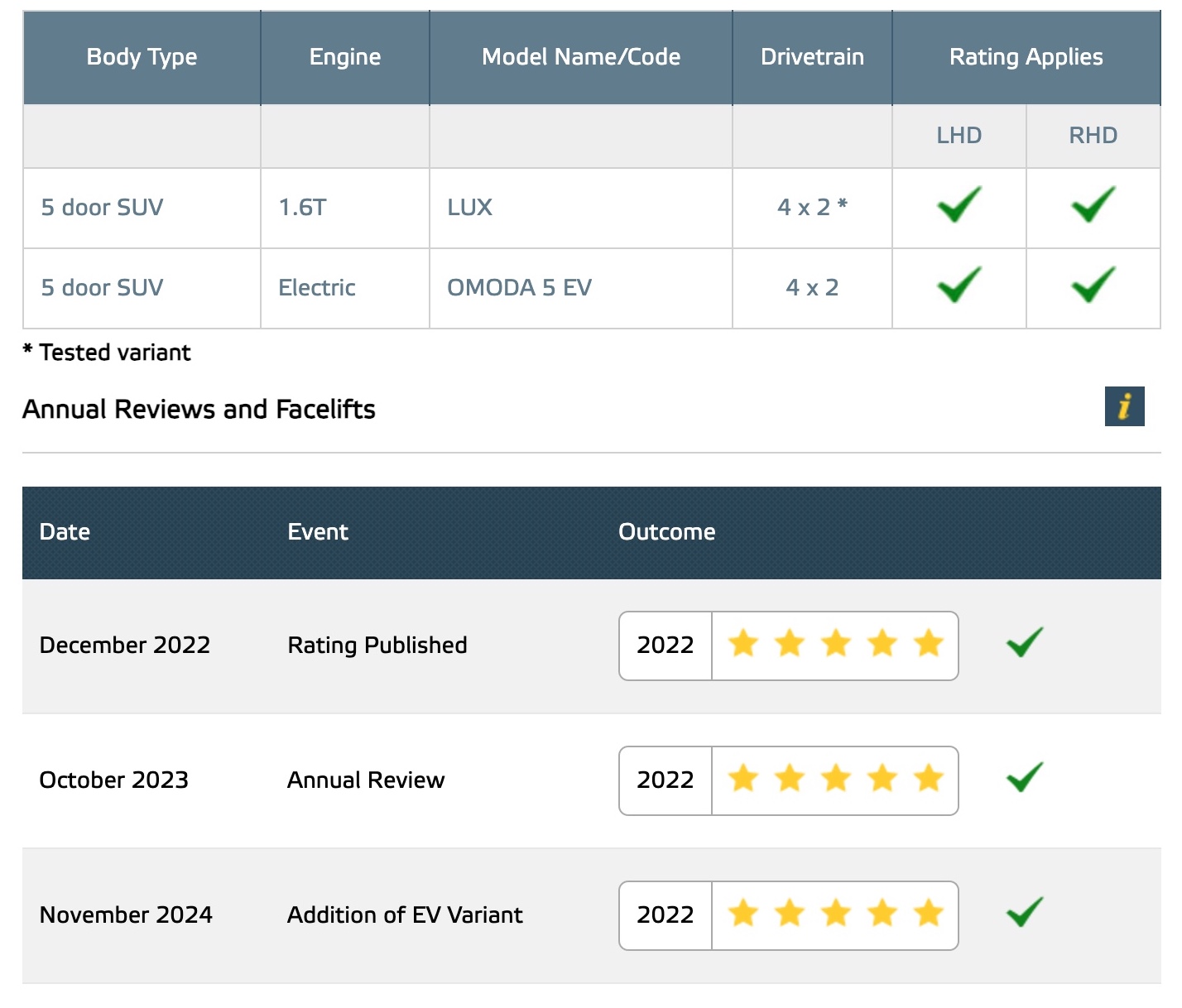
Task: Click the Engine column header
Action: pos(345,57)
